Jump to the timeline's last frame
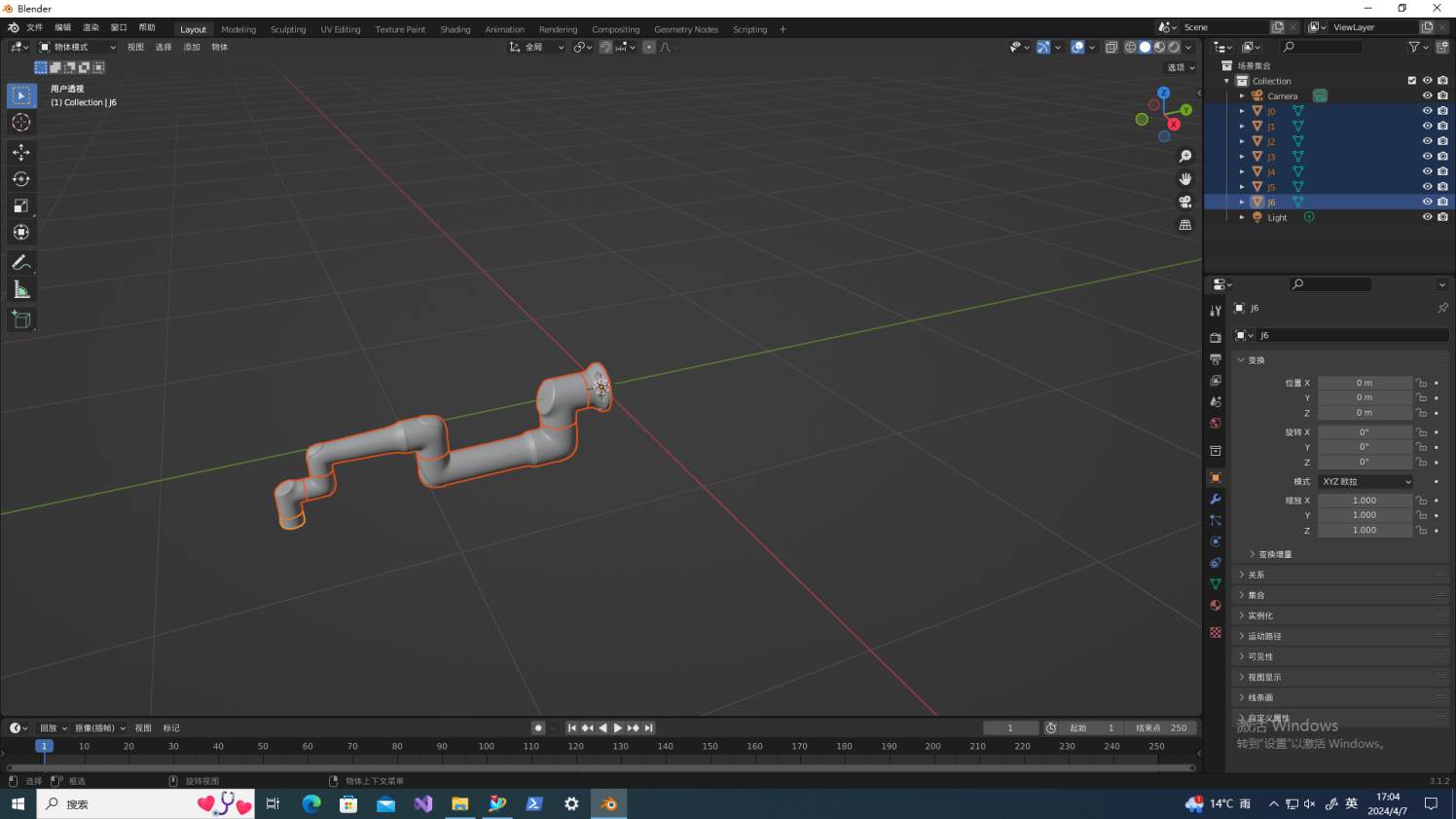Screen dimensions: 1456x819 pyautogui.click(x=649, y=728)
